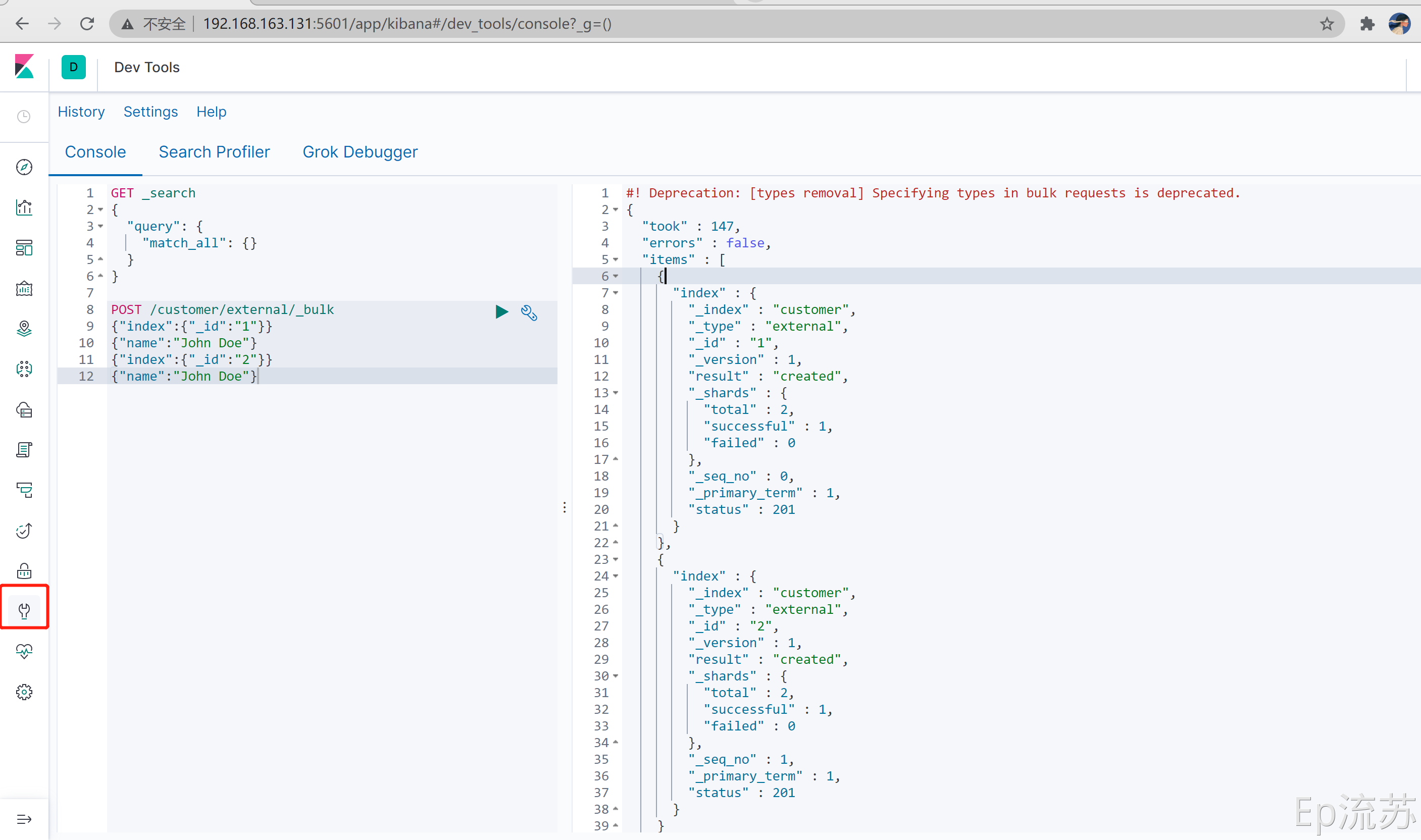Switch to Console tab
Screen dimensions: 1421x840
coord(95,152)
